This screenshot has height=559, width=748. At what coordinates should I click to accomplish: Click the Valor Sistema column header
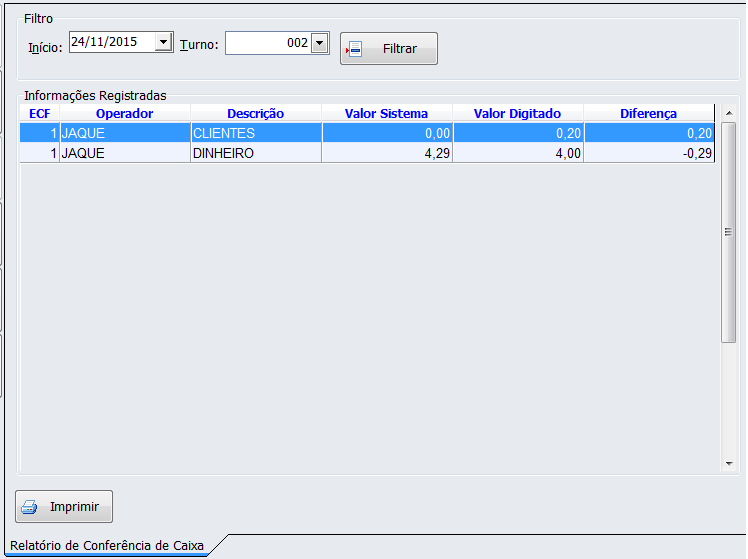point(386,114)
